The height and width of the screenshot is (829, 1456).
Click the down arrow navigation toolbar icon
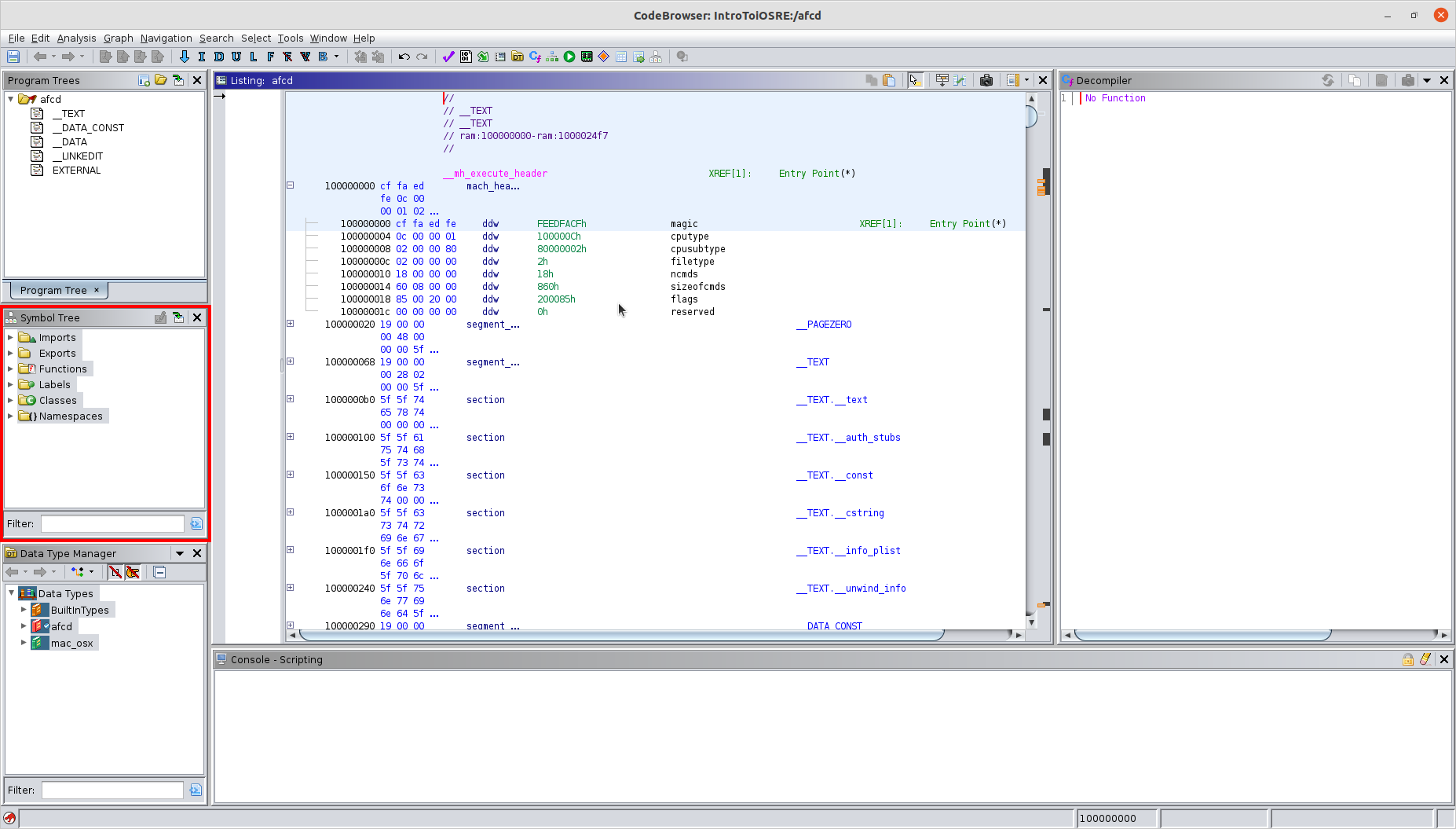pyautogui.click(x=185, y=57)
